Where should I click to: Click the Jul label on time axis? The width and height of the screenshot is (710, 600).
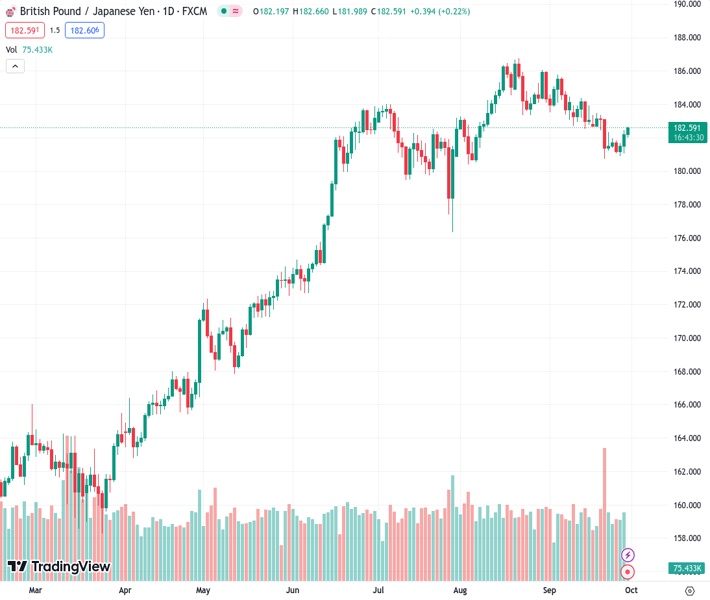[380, 591]
